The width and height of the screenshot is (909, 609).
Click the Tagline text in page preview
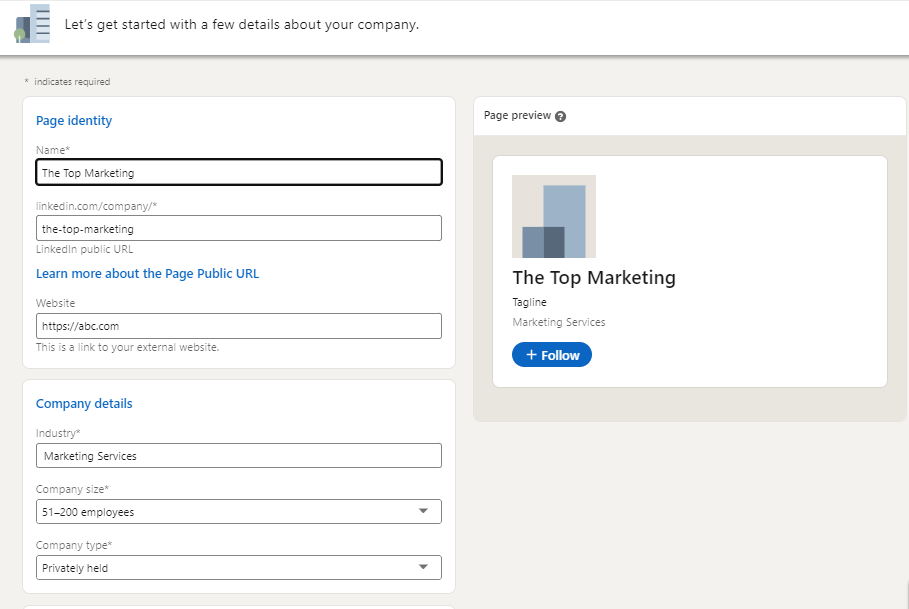(x=529, y=302)
